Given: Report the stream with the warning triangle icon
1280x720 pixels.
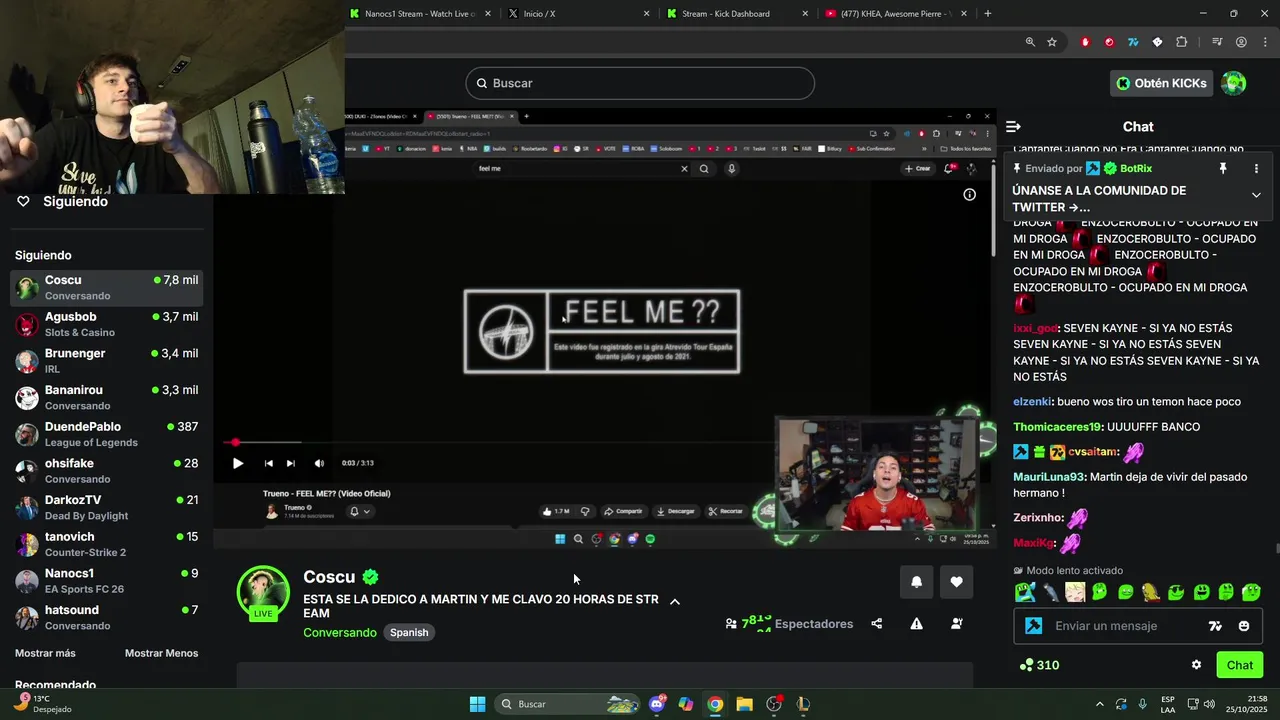Looking at the screenshot, I should pos(916,624).
